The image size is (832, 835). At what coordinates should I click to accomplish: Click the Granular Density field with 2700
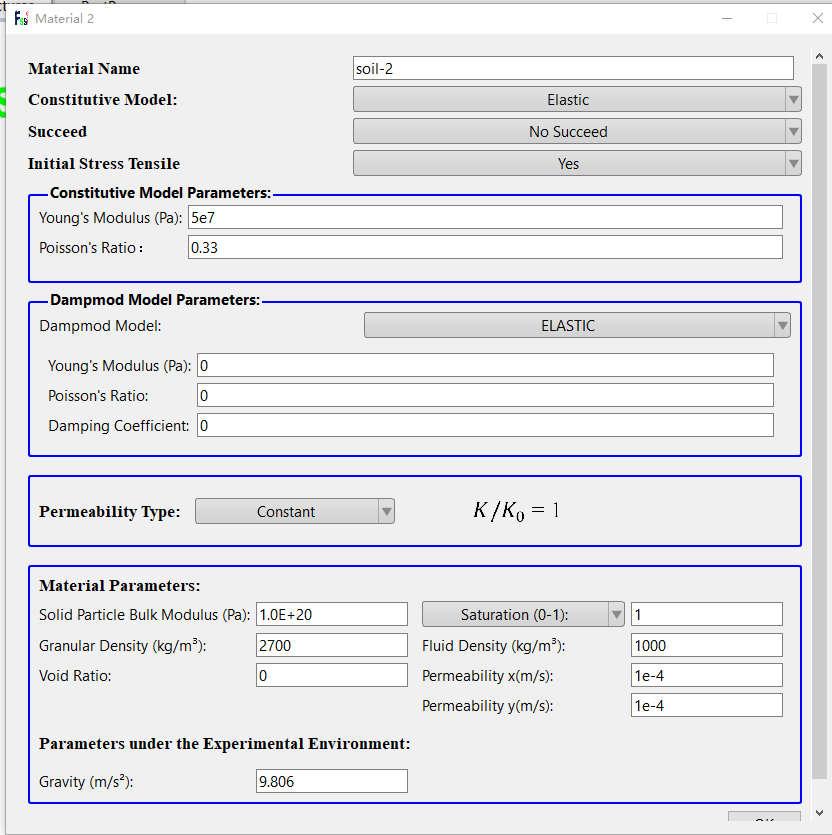click(332, 645)
